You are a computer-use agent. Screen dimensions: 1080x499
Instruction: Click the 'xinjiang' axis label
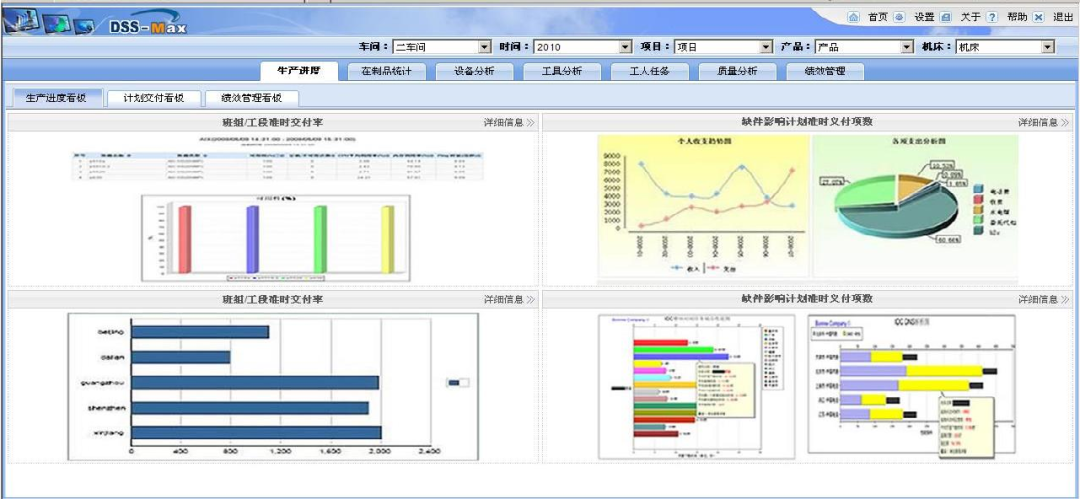point(110,433)
